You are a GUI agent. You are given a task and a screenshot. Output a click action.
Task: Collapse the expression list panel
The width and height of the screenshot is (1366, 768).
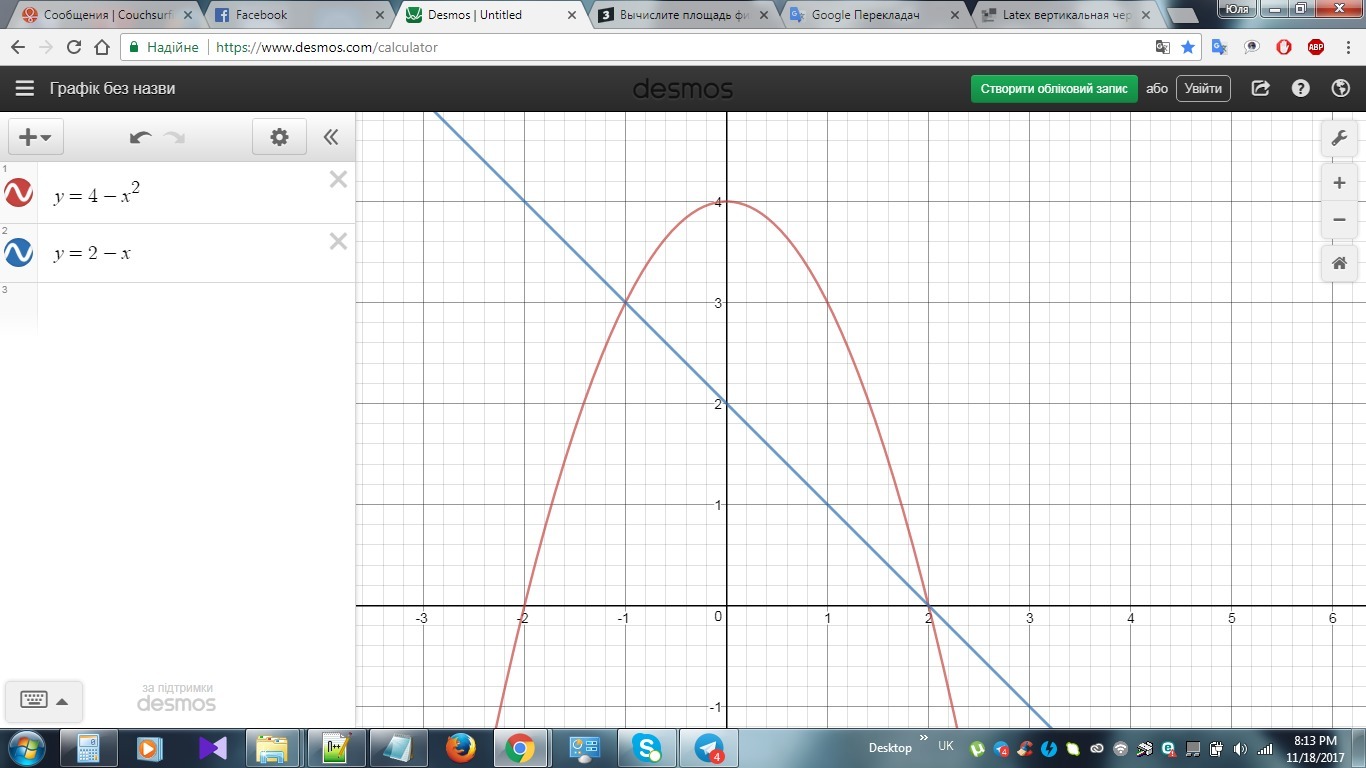pos(331,137)
